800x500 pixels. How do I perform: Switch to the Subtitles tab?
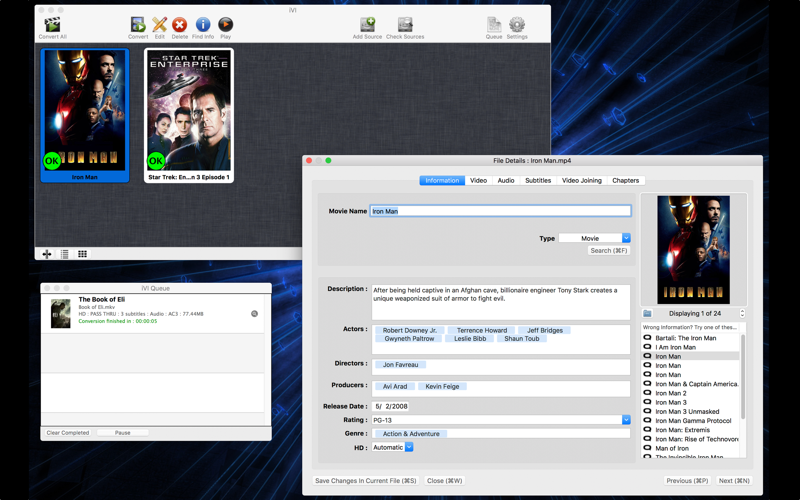pos(538,181)
